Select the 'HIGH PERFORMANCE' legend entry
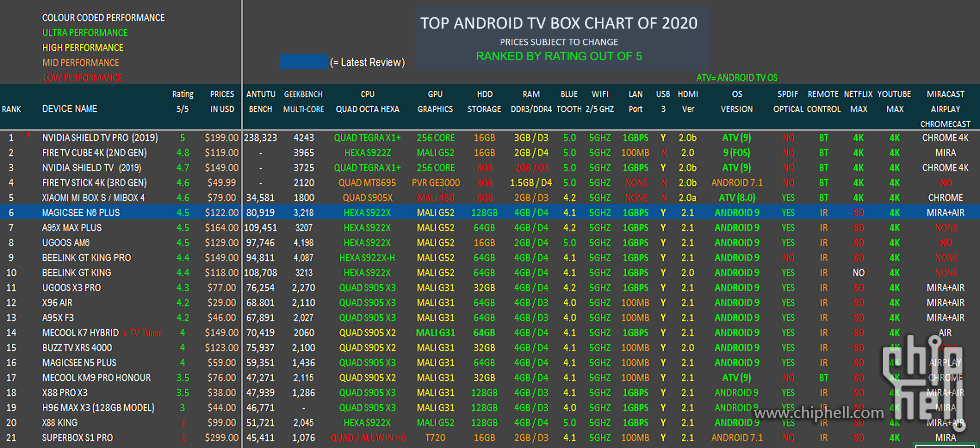The width and height of the screenshot is (980, 448). pyautogui.click(x=82, y=47)
